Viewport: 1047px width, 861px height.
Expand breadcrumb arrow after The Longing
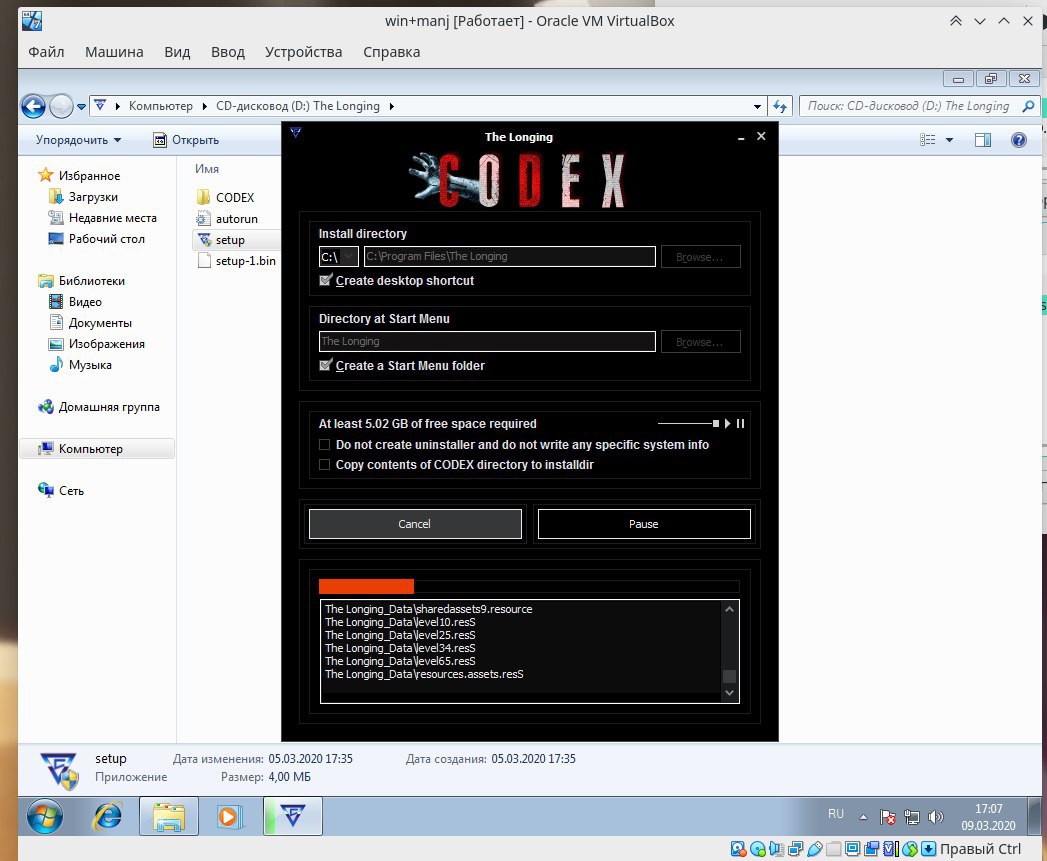[391, 106]
